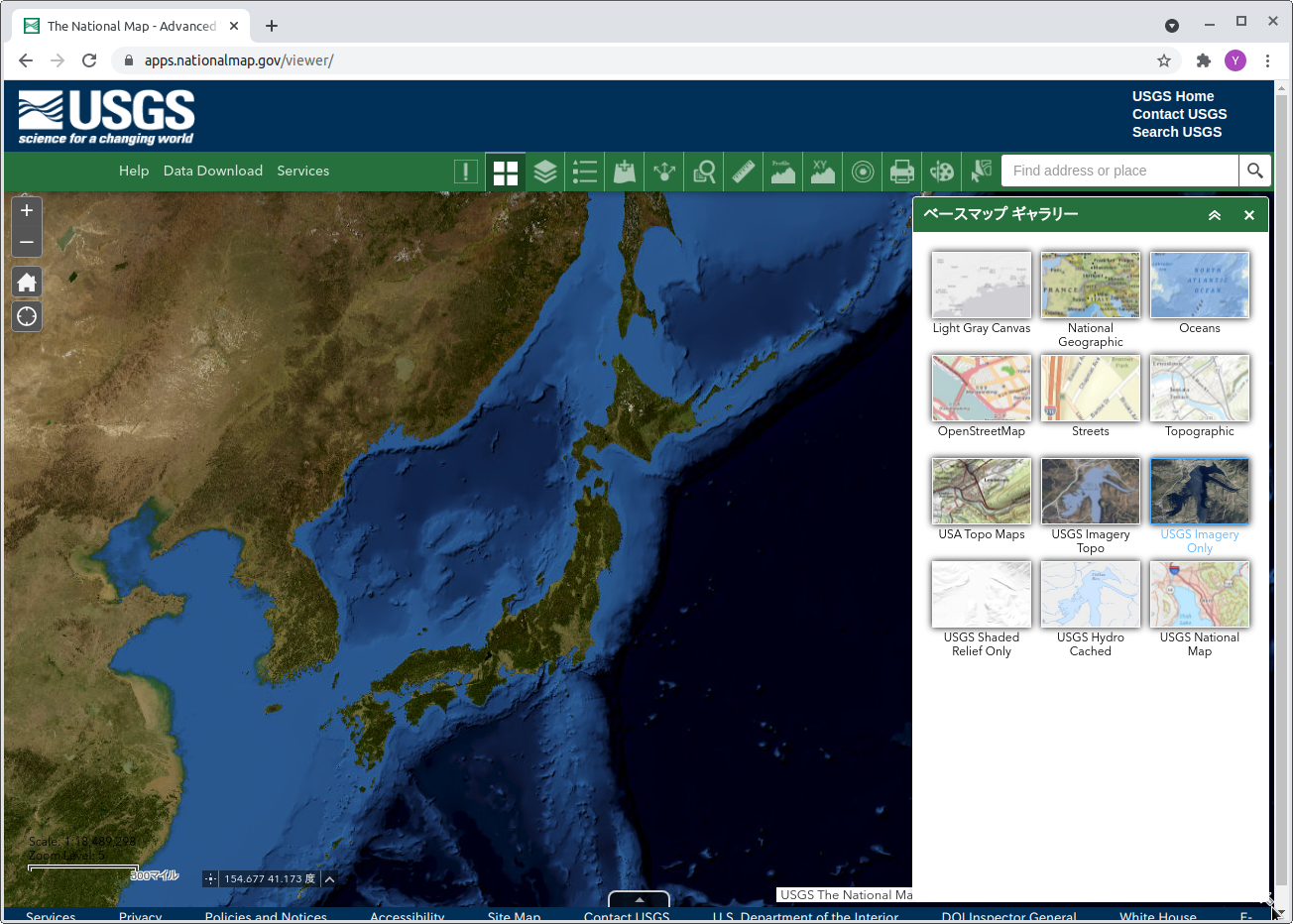The width and height of the screenshot is (1293, 924).
Task: Click the search magnifier button
Action: 1254,171
